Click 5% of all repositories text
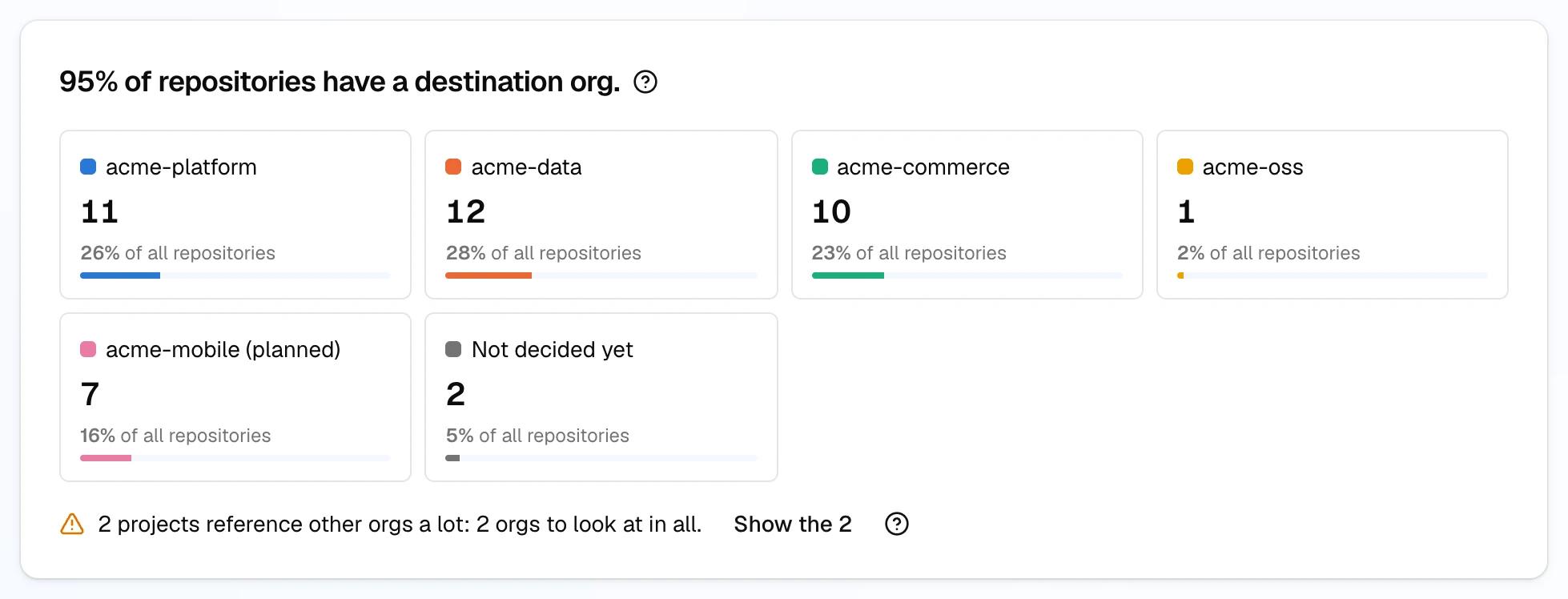Viewport: 1568px width, 599px height. (x=537, y=436)
